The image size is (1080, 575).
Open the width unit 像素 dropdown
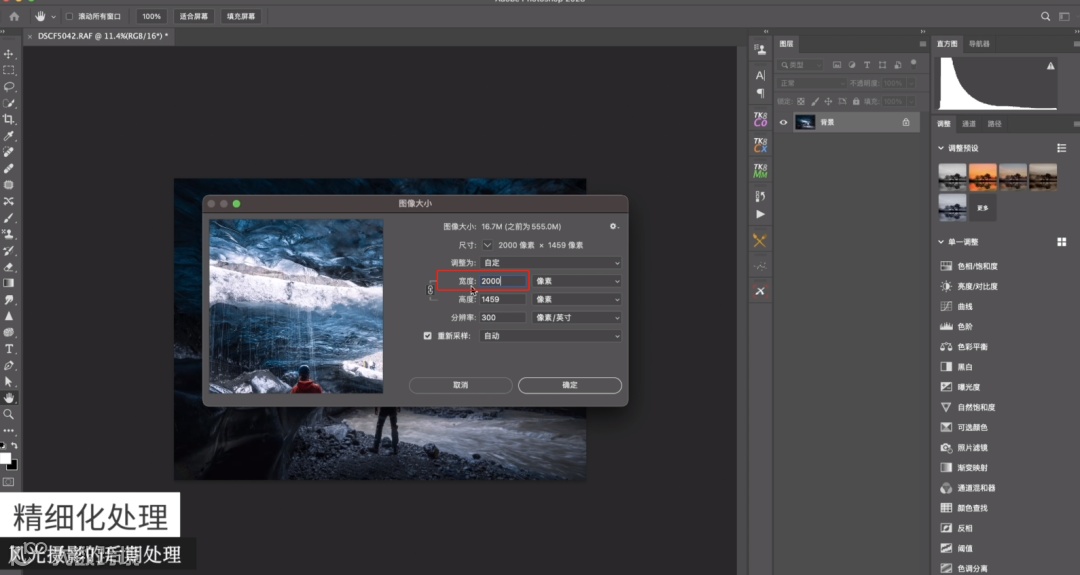coord(577,281)
